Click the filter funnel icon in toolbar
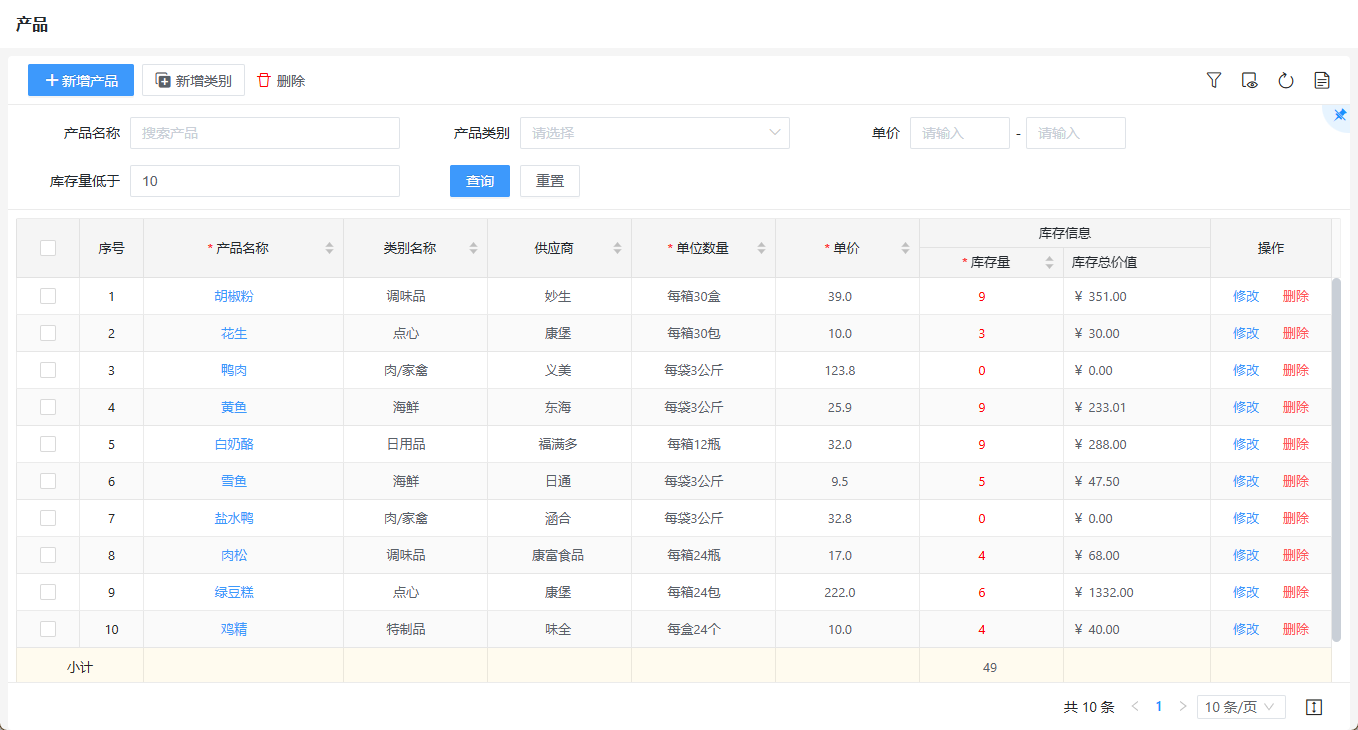This screenshot has width=1358, height=730. 1214,80
